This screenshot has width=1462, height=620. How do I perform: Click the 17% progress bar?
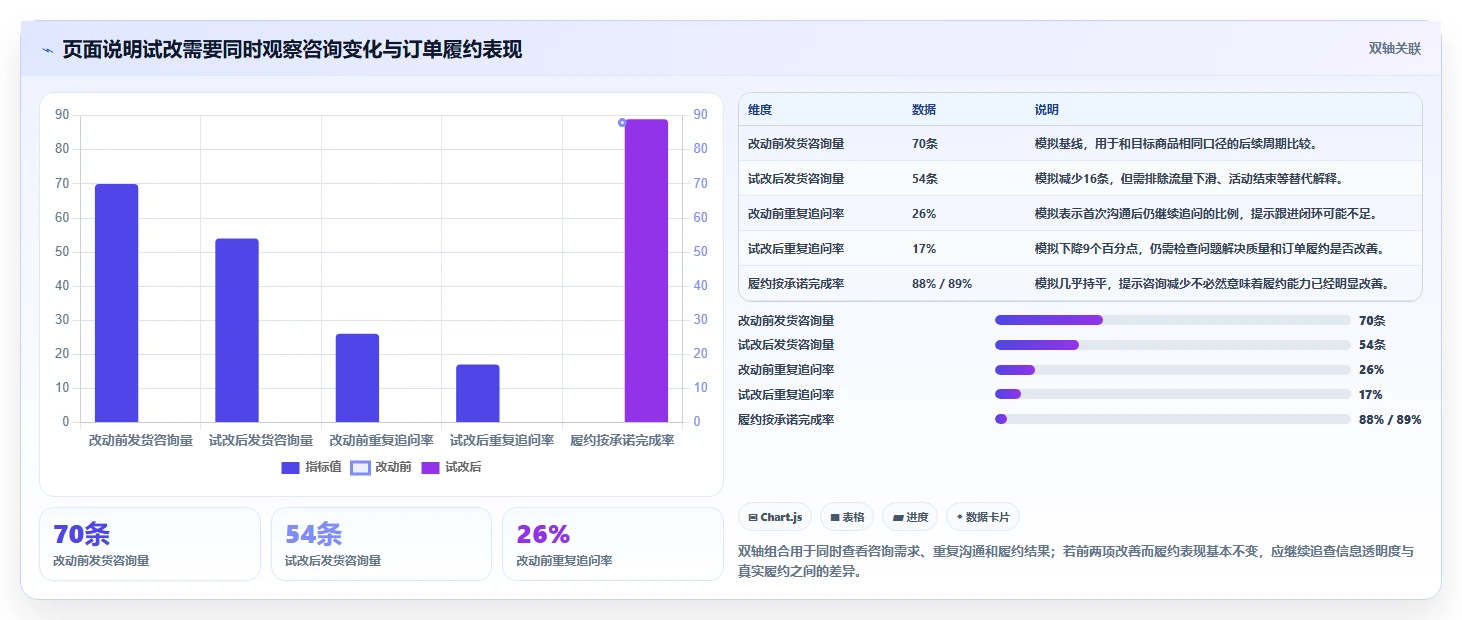1172,395
